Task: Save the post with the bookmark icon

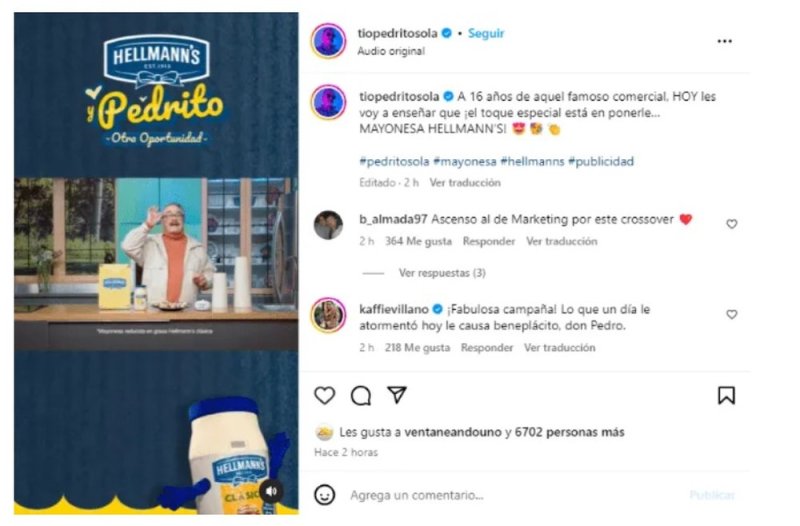Action: pos(727,395)
